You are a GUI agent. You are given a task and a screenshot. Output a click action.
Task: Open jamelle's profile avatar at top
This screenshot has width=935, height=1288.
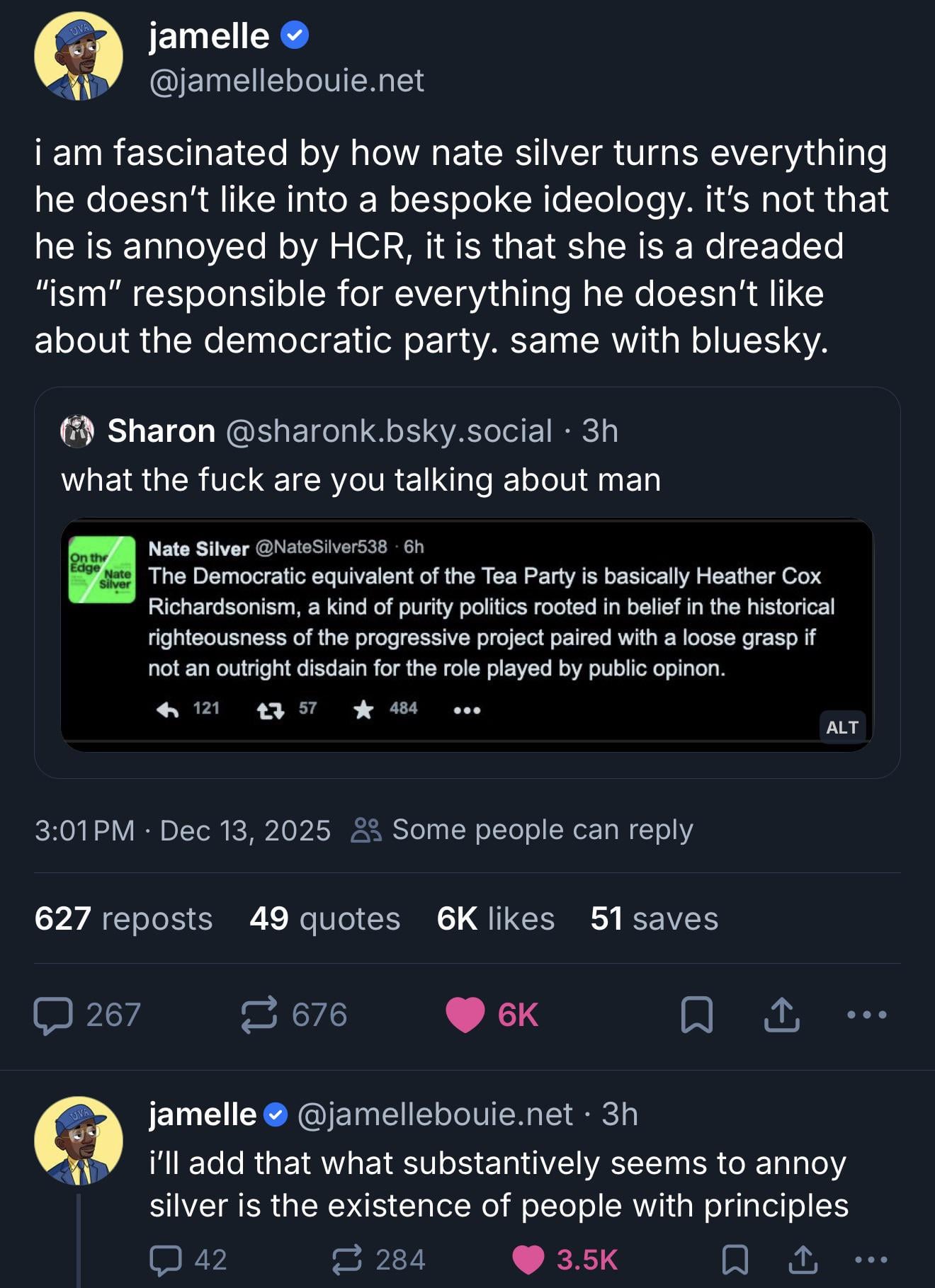click(79, 57)
